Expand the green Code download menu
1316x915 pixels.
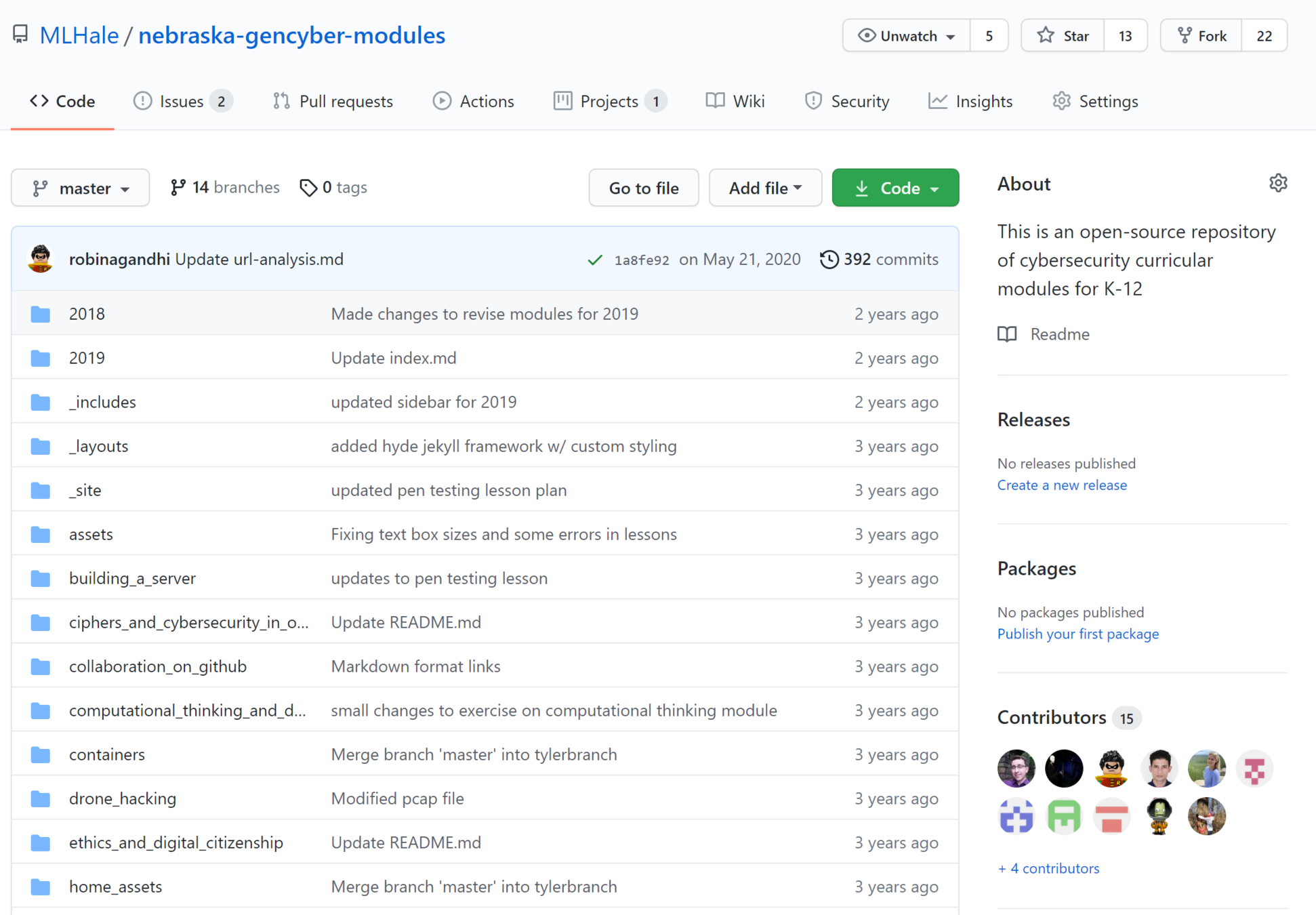click(895, 188)
